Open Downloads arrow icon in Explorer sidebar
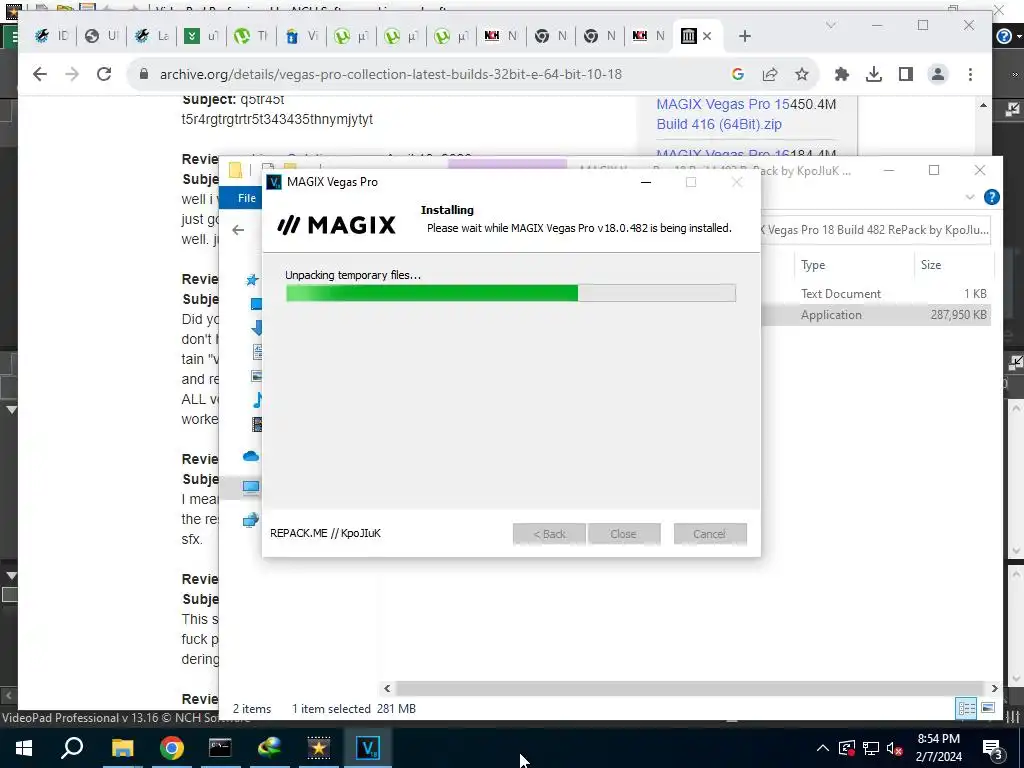 pyautogui.click(x=257, y=327)
